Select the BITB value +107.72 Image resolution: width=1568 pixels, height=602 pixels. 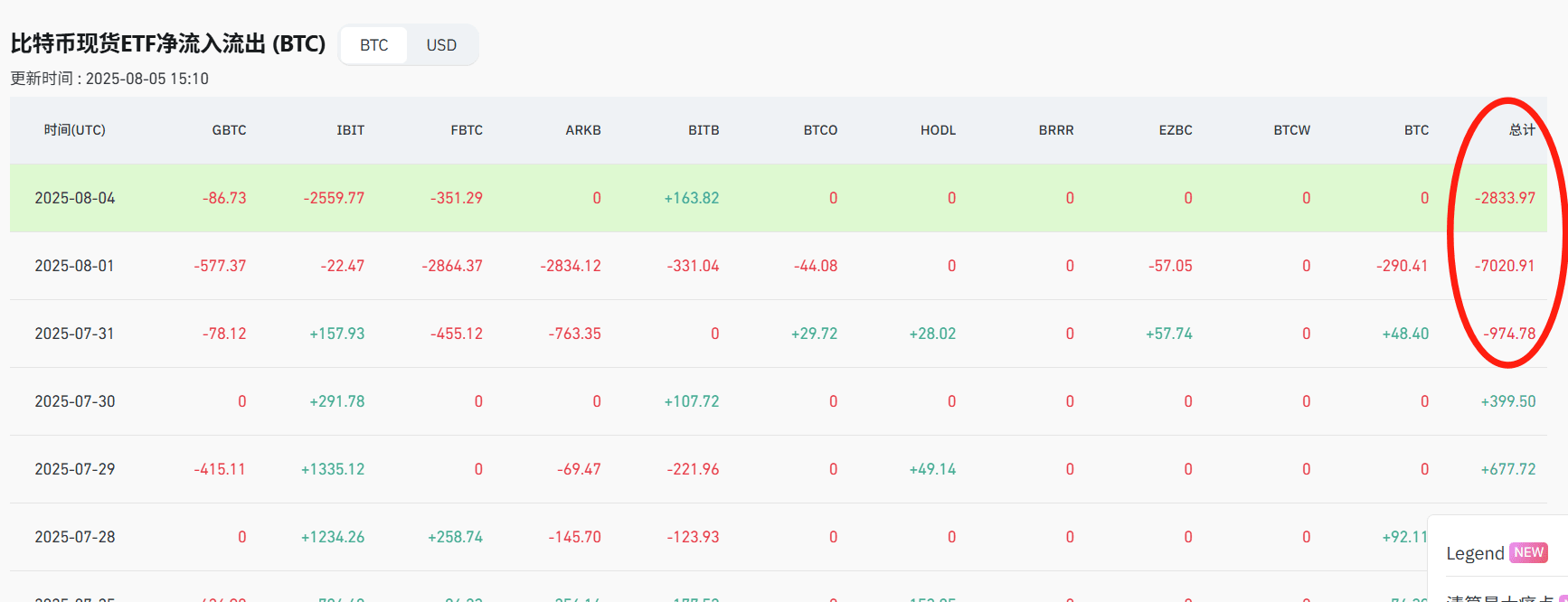tap(692, 401)
